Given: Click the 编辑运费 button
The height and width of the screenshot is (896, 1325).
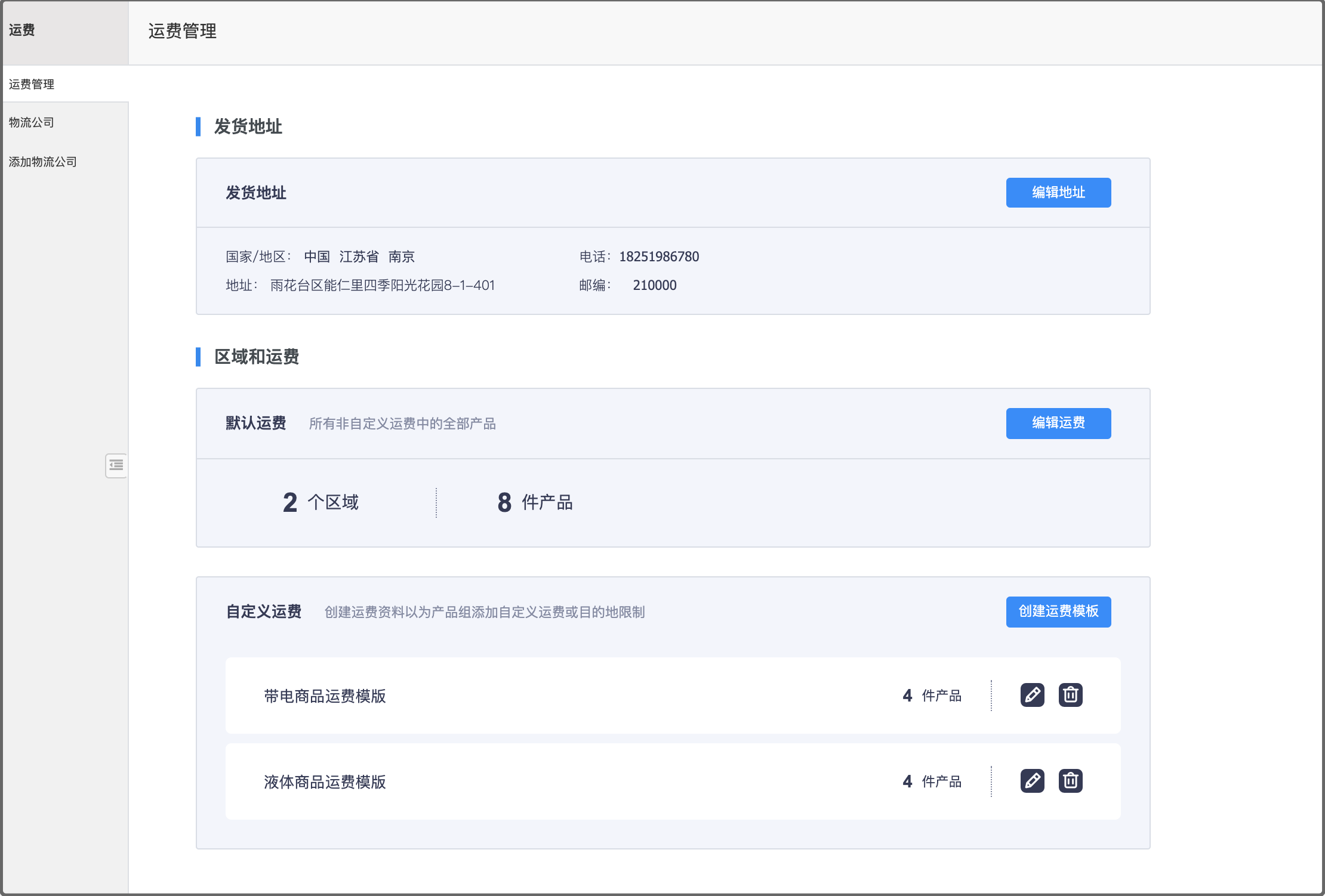Looking at the screenshot, I should point(1058,423).
